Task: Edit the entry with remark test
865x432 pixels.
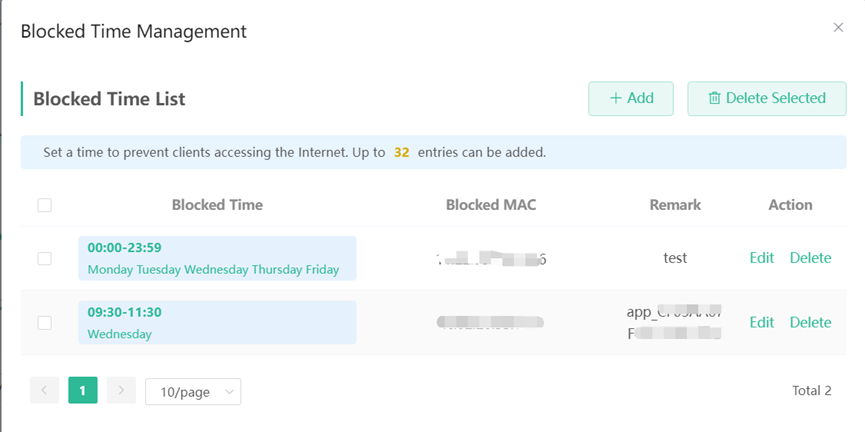Action: click(762, 258)
